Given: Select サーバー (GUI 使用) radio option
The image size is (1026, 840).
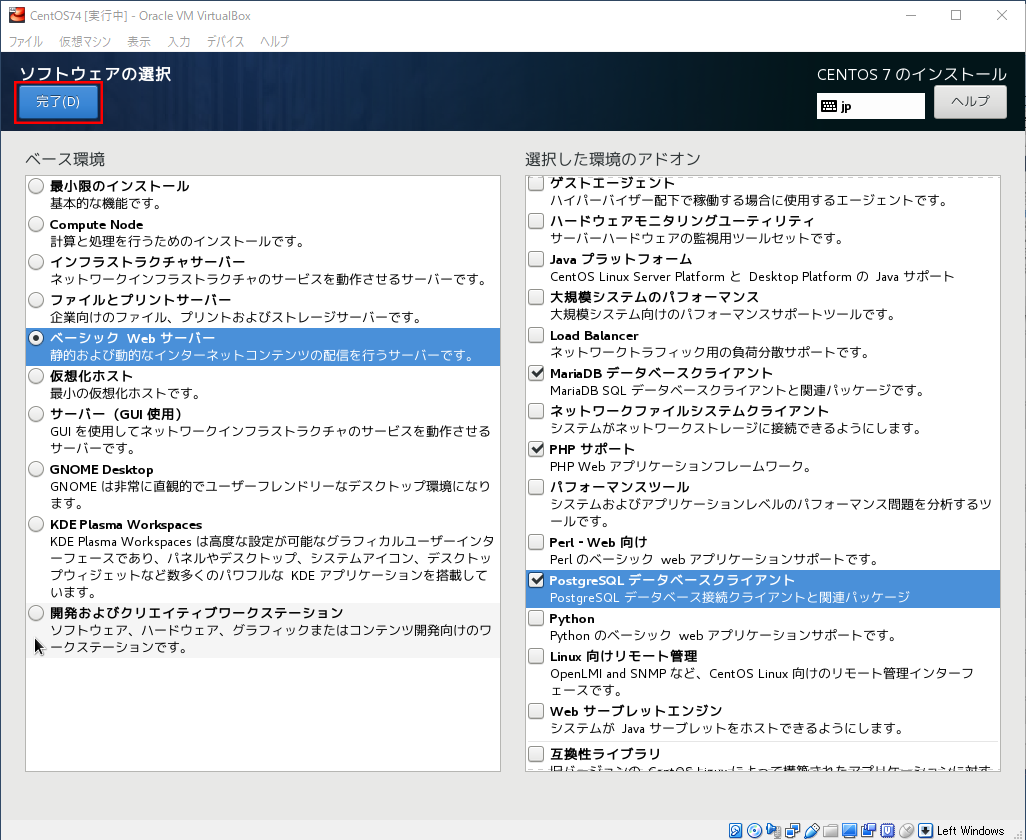Looking at the screenshot, I should click(x=36, y=414).
